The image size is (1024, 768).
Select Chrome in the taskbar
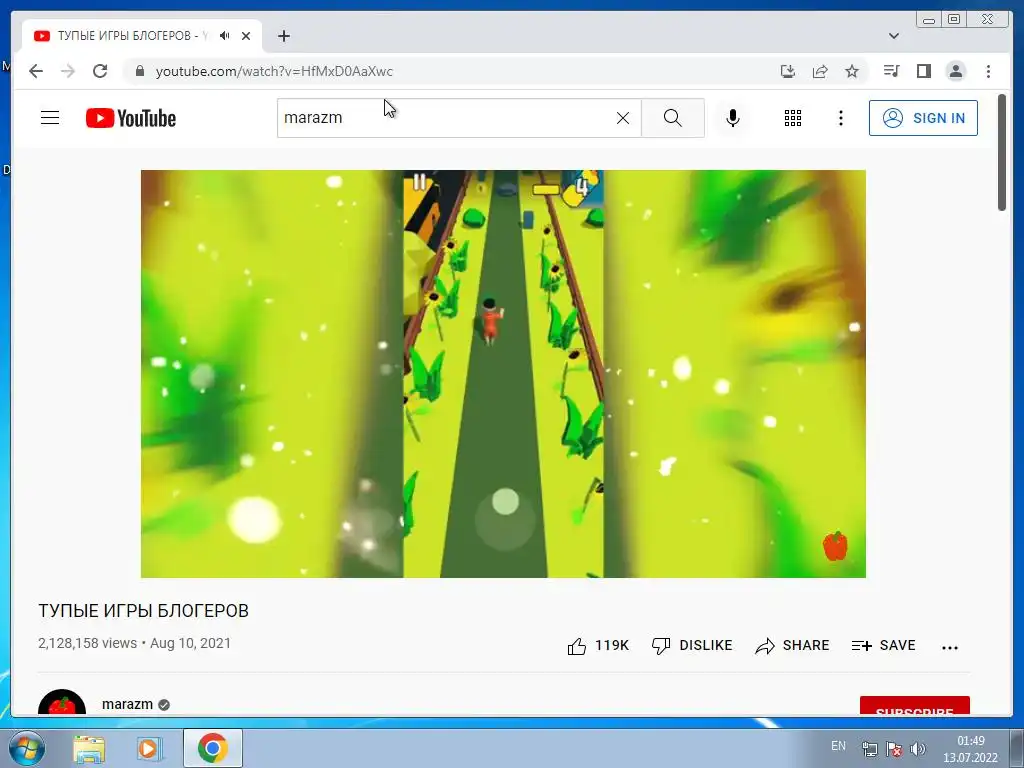click(x=212, y=748)
